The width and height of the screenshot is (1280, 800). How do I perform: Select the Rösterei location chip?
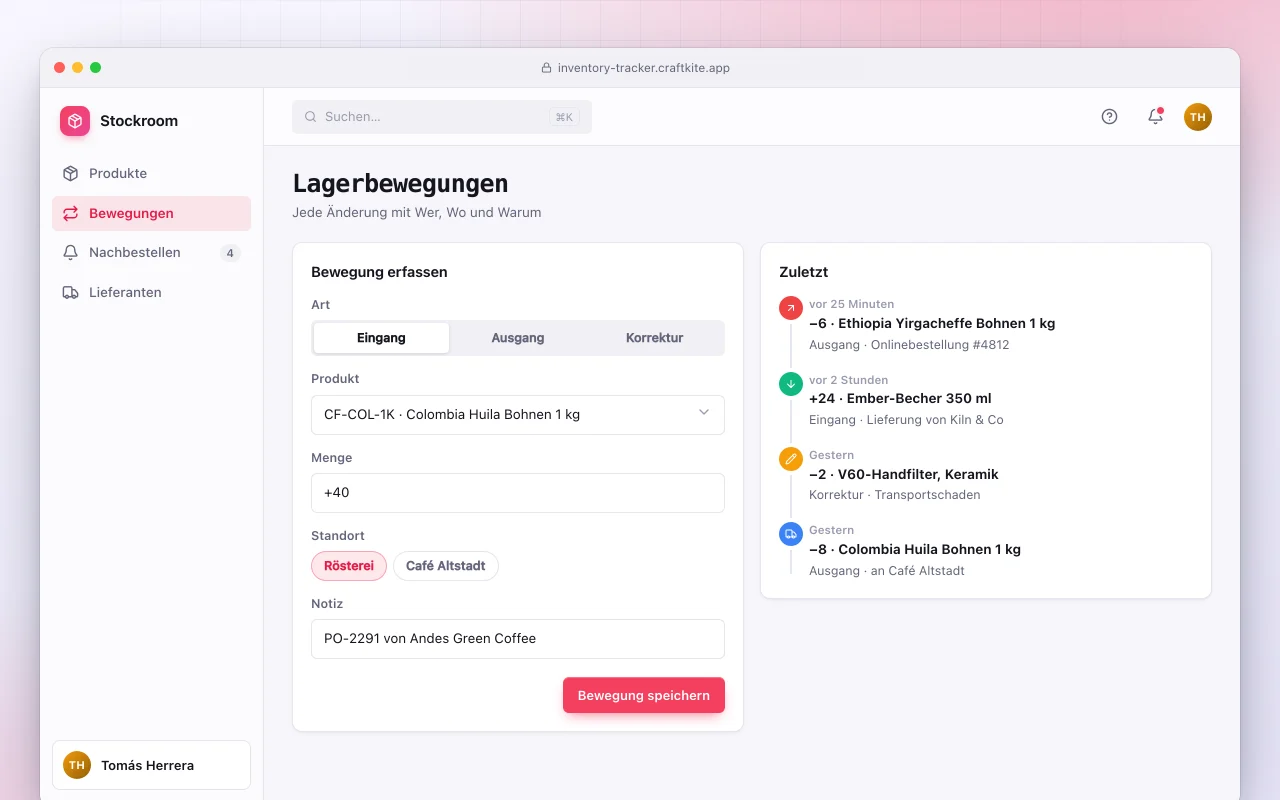349,566
